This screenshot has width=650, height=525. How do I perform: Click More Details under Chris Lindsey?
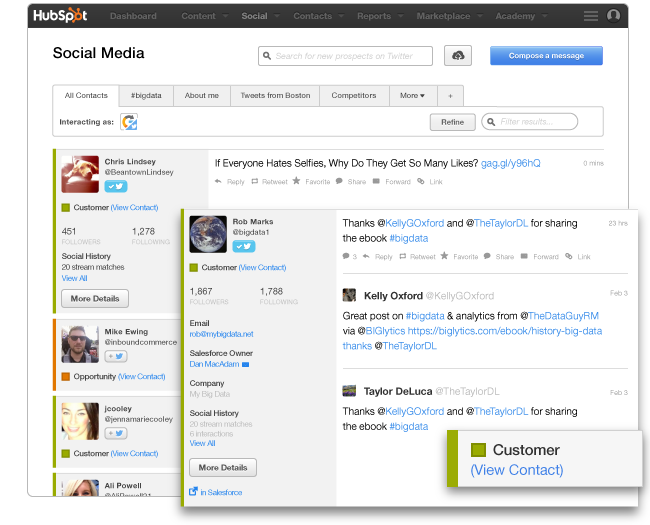pyautogui.click(x=95, y=299)
